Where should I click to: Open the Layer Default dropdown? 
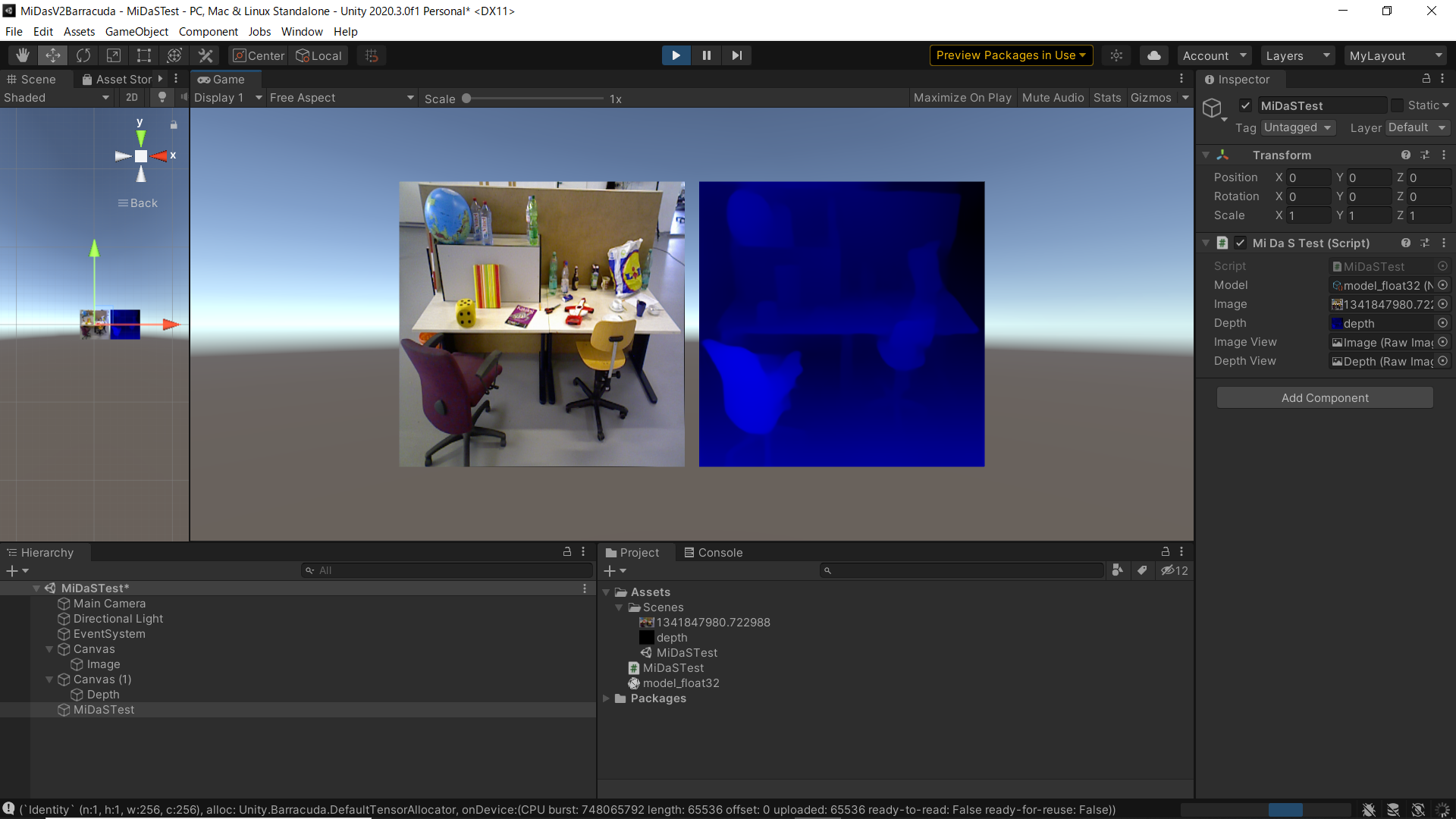[1417, 127]
